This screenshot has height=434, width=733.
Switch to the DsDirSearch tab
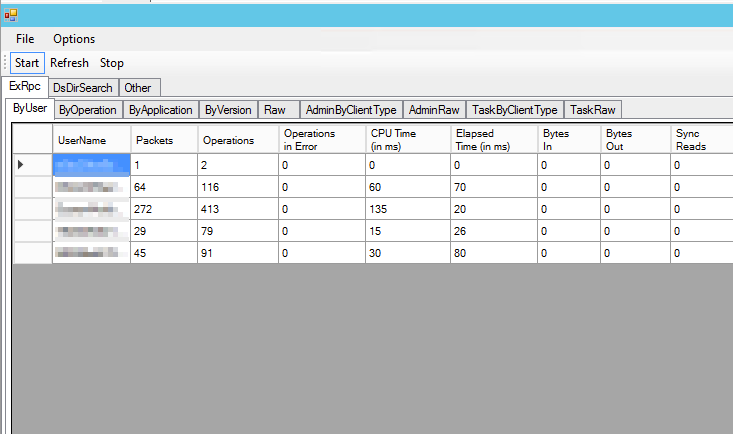click(x=83, y=88)
